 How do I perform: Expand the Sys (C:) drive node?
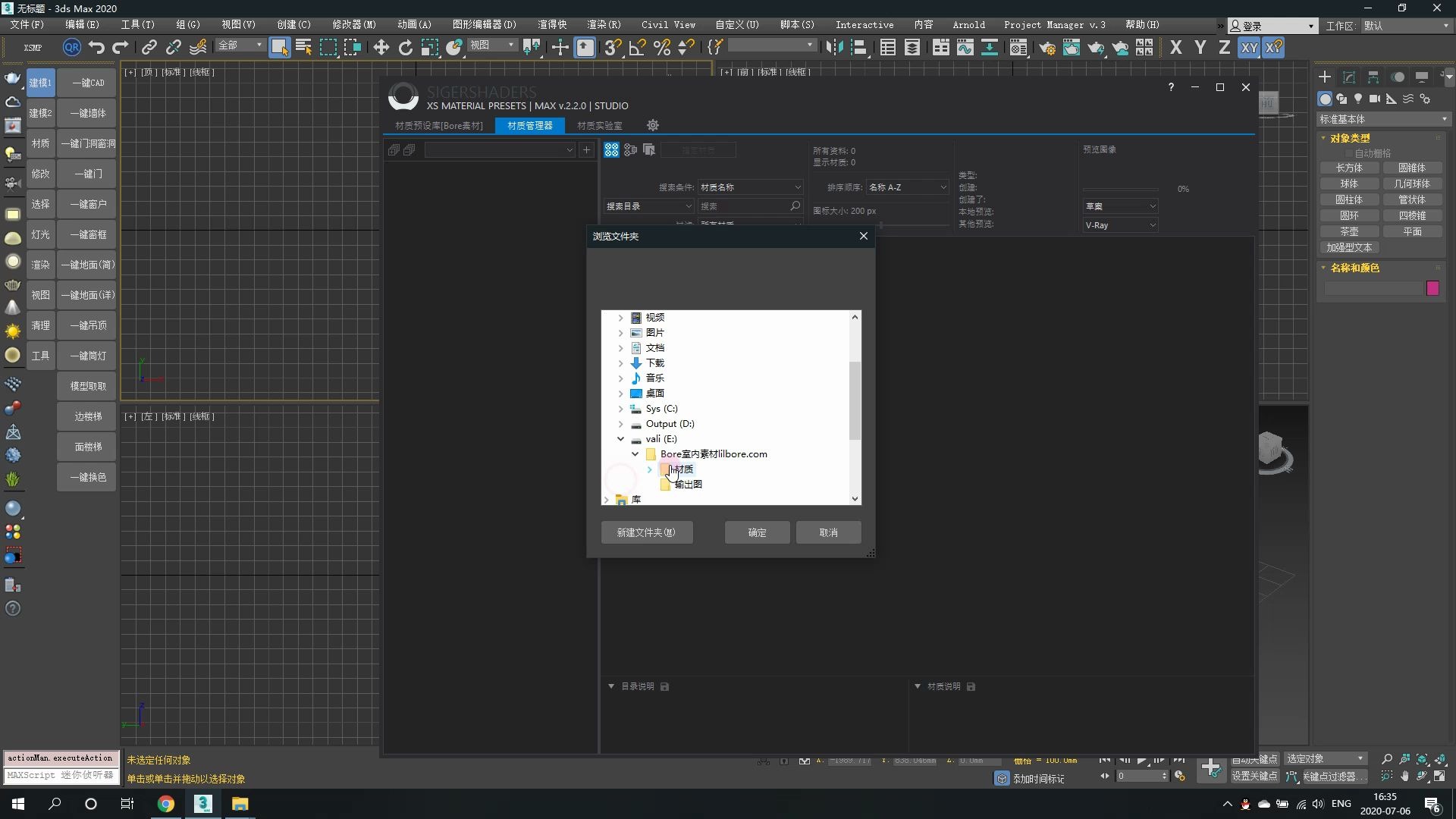620,408
